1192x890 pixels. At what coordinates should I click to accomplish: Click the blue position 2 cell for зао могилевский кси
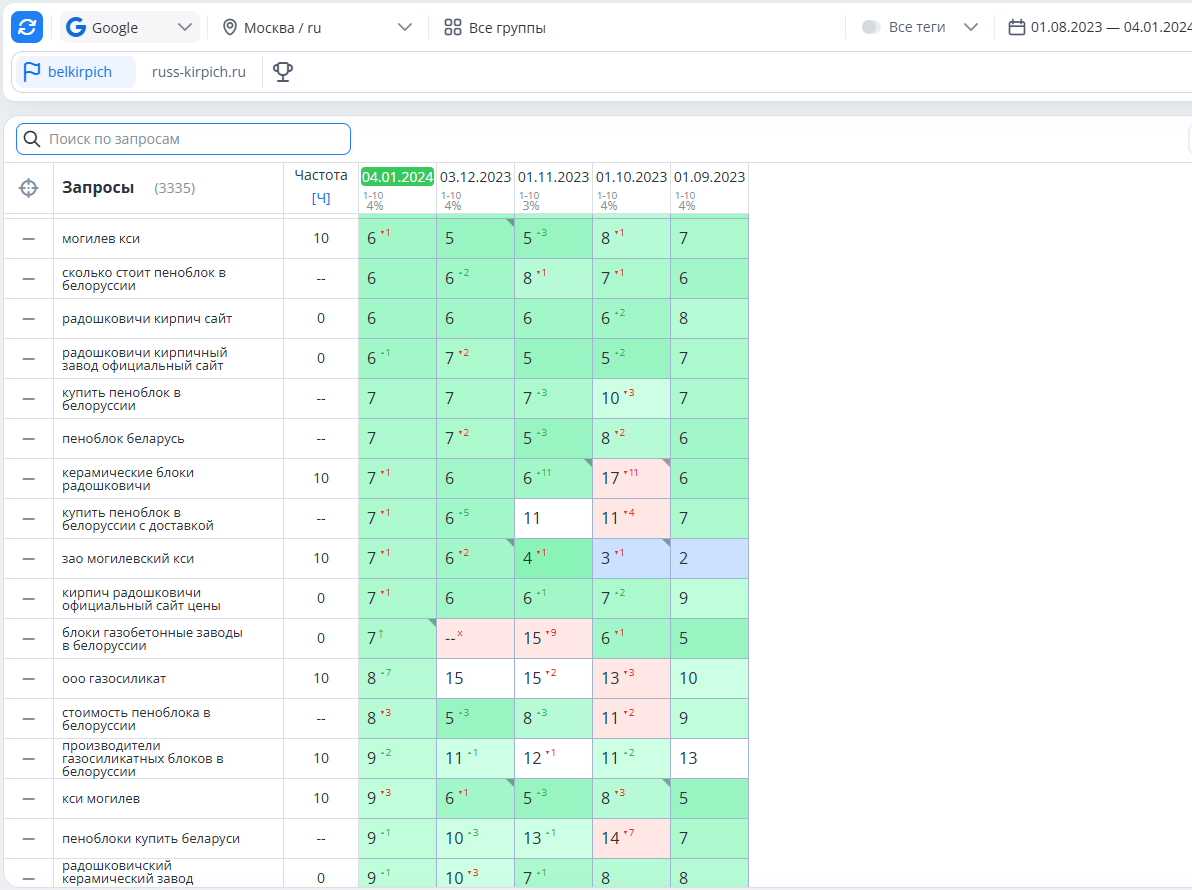pos(709,558)
